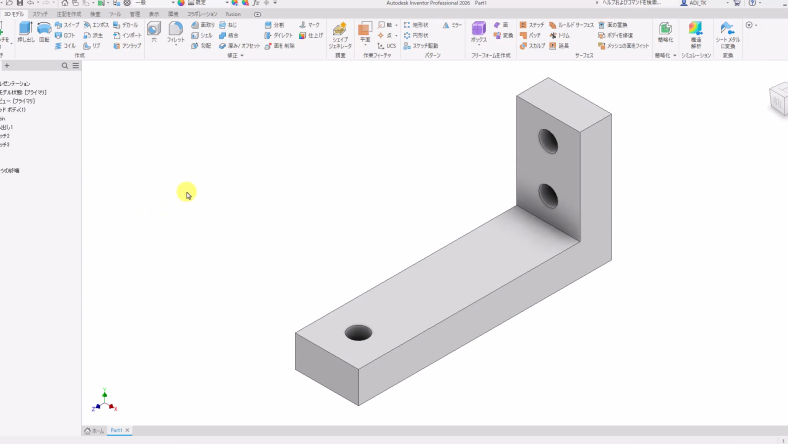Click the シェル (Shell) button
This screenshot has width=788, height=444.
point(202,35)
